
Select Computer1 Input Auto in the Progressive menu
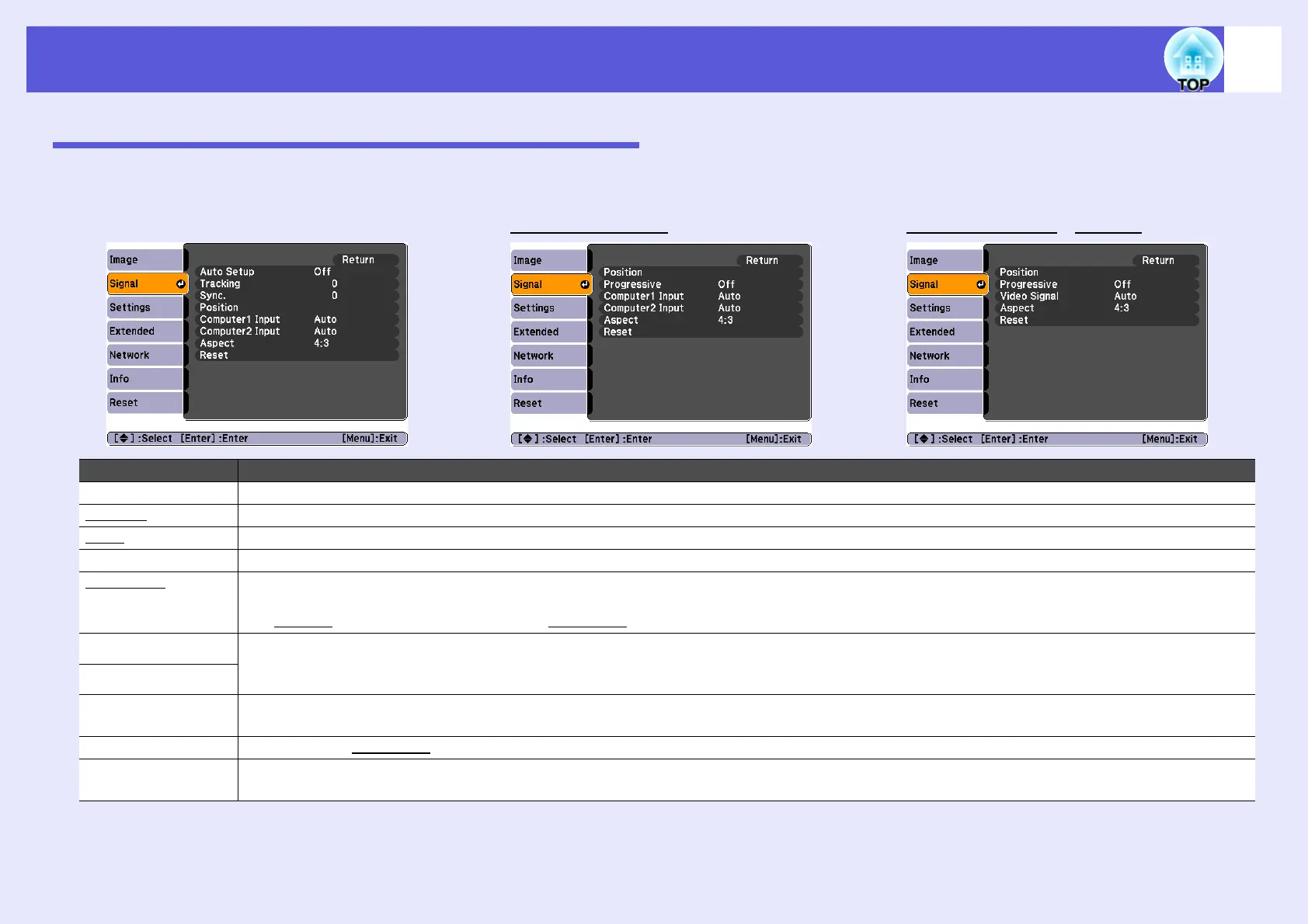point(701,297)
